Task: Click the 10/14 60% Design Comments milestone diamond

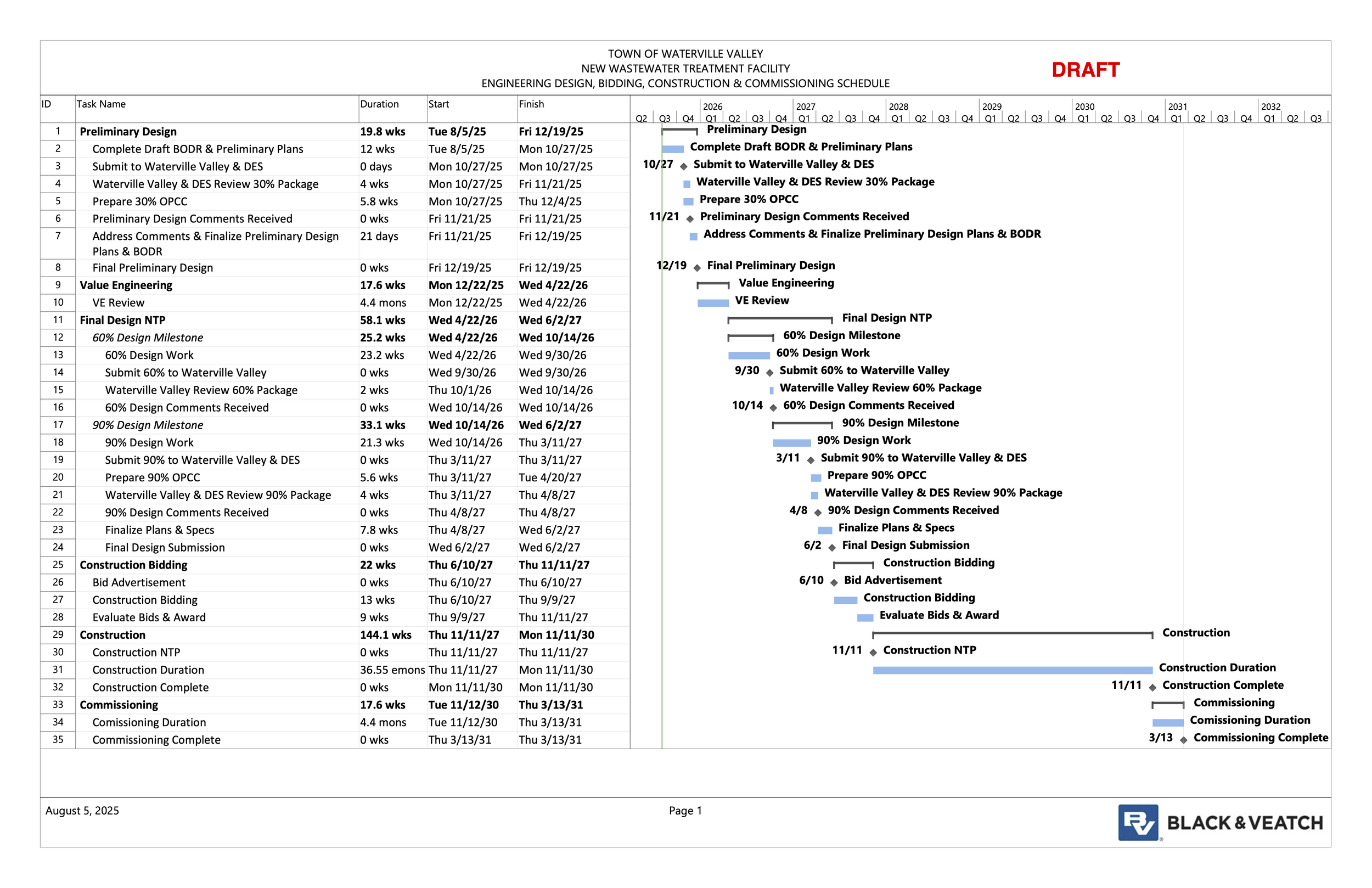Action: coord(773,408)
